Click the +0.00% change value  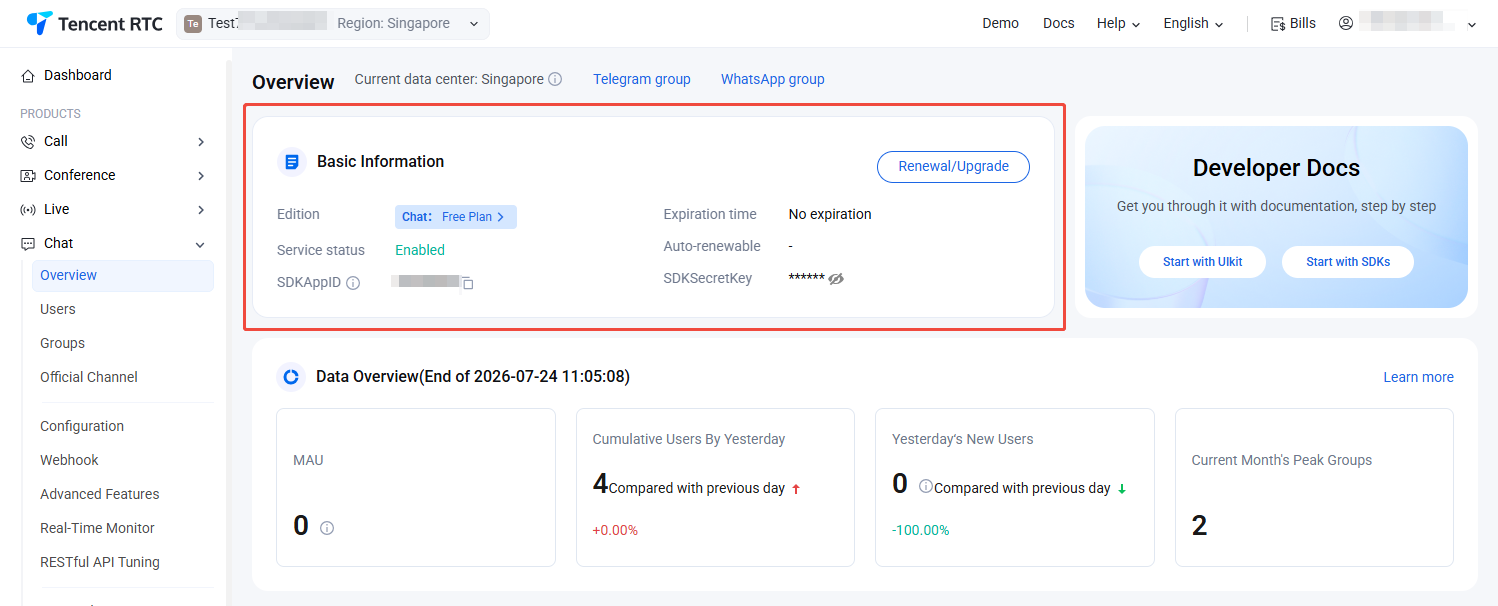[615, 531]
